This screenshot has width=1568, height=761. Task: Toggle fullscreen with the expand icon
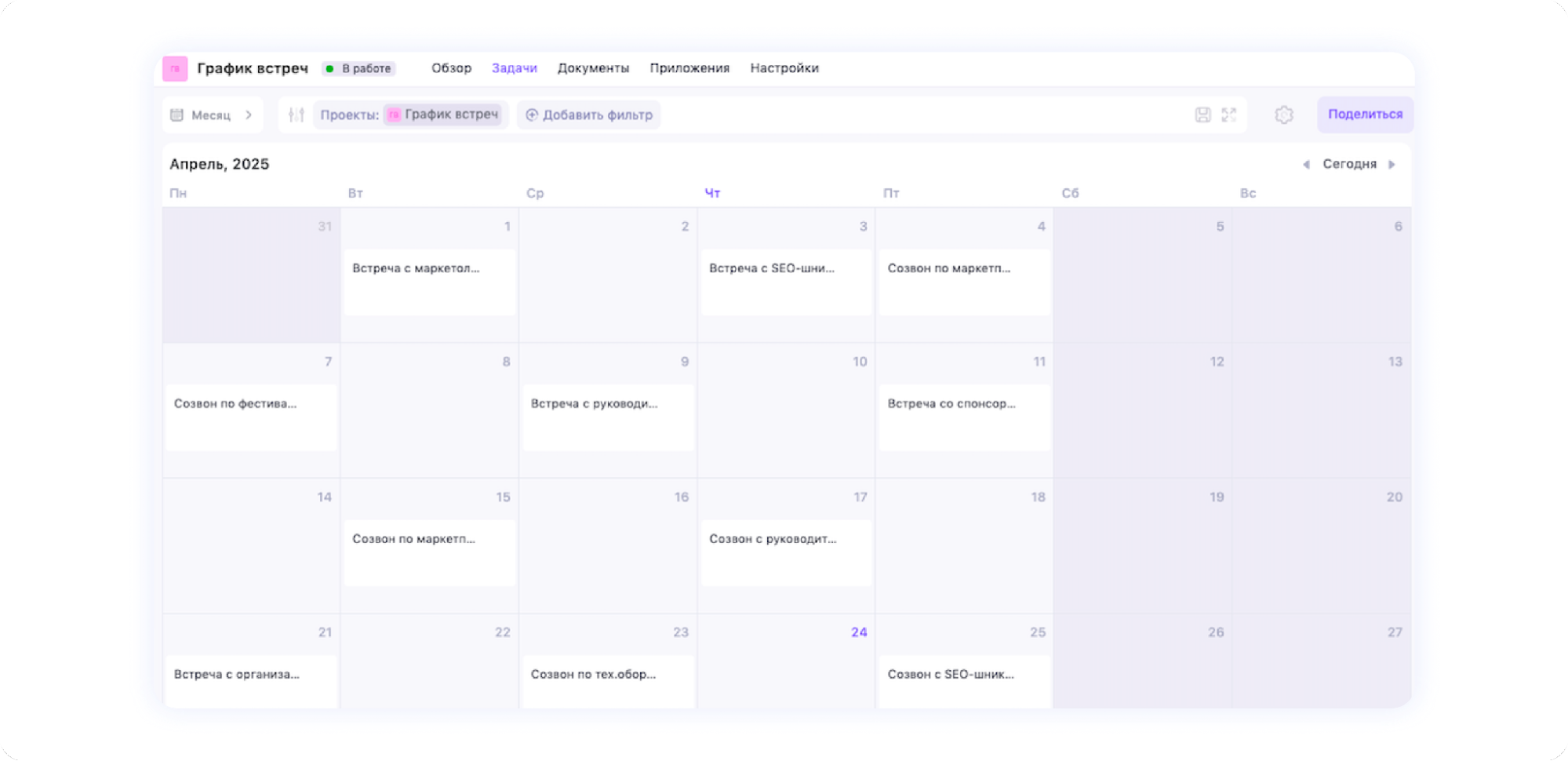click(x=1229, y=115)
